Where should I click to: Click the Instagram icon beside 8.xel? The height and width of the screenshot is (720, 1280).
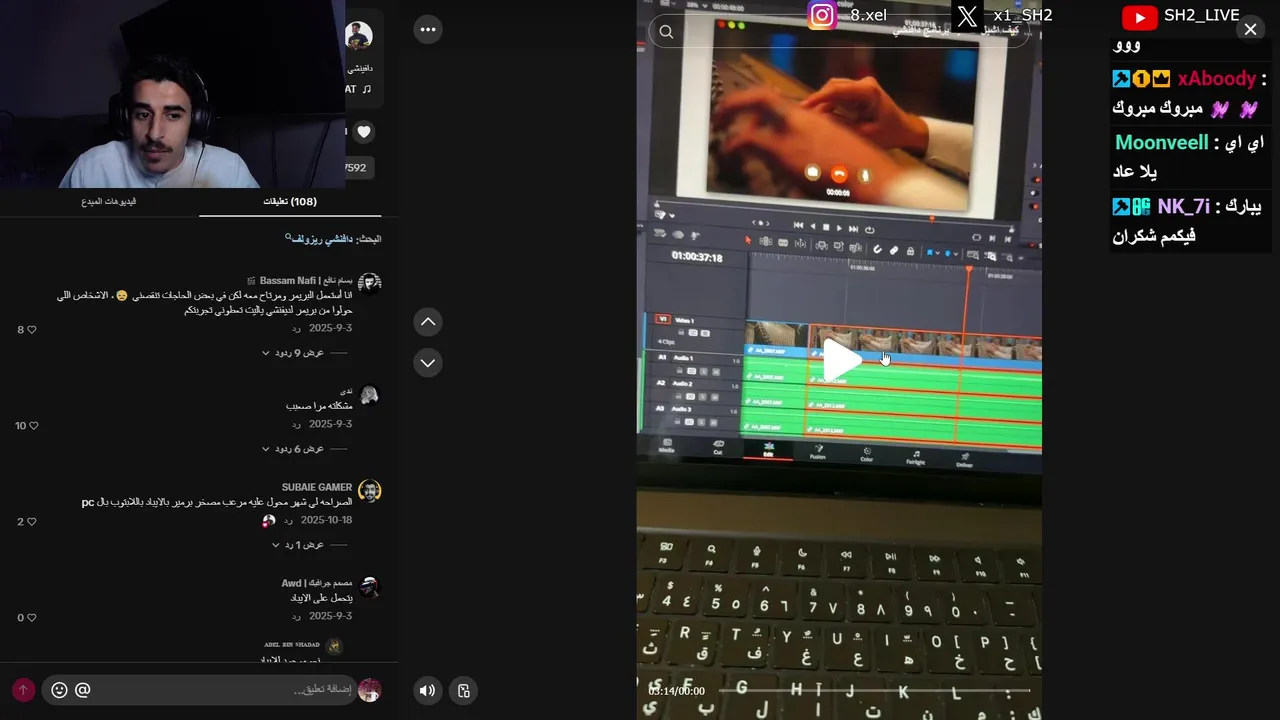[822, 16]
